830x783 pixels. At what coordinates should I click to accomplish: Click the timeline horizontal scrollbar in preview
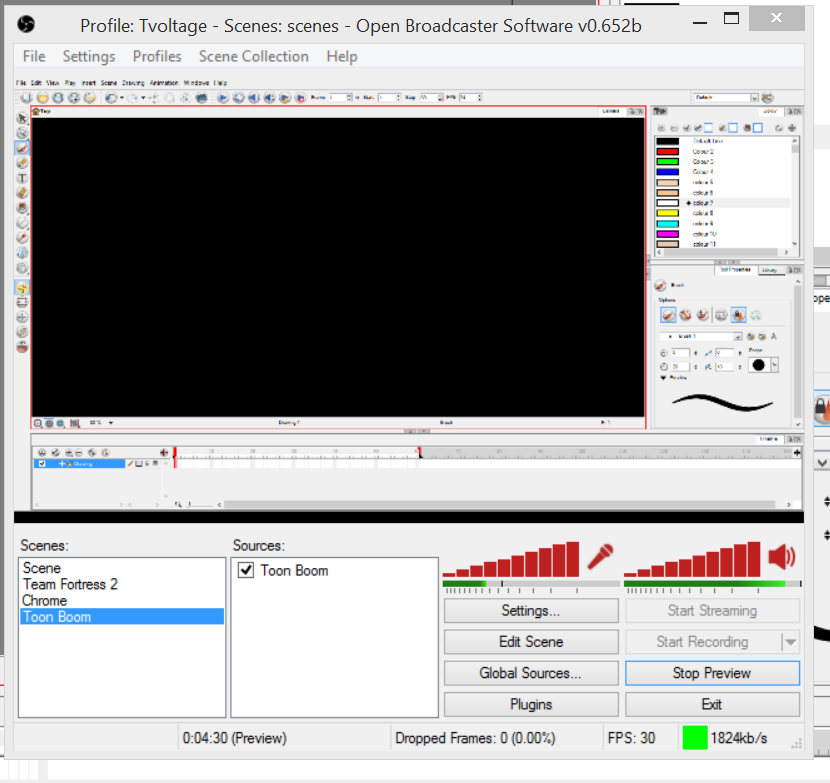pyautogui.click(x=499, y=505)
